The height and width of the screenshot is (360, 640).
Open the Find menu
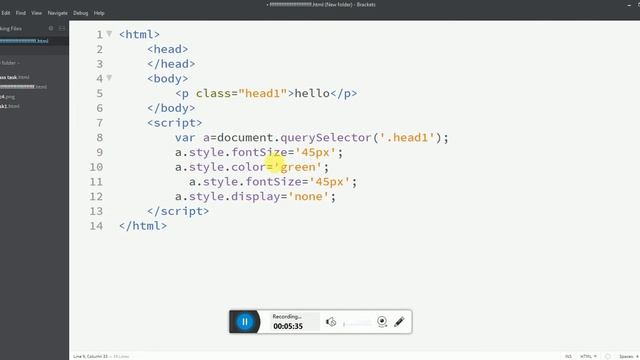pyautogui.click(x=21, y=13)
